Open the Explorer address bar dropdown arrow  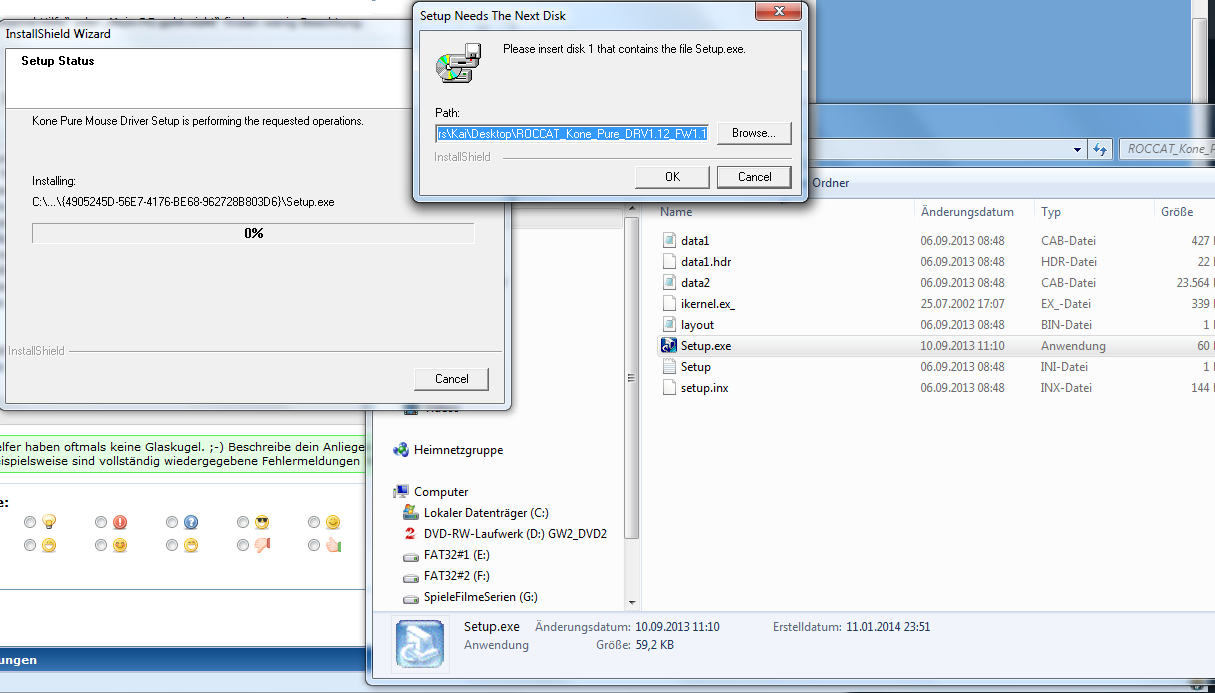tap(1077, 149)
